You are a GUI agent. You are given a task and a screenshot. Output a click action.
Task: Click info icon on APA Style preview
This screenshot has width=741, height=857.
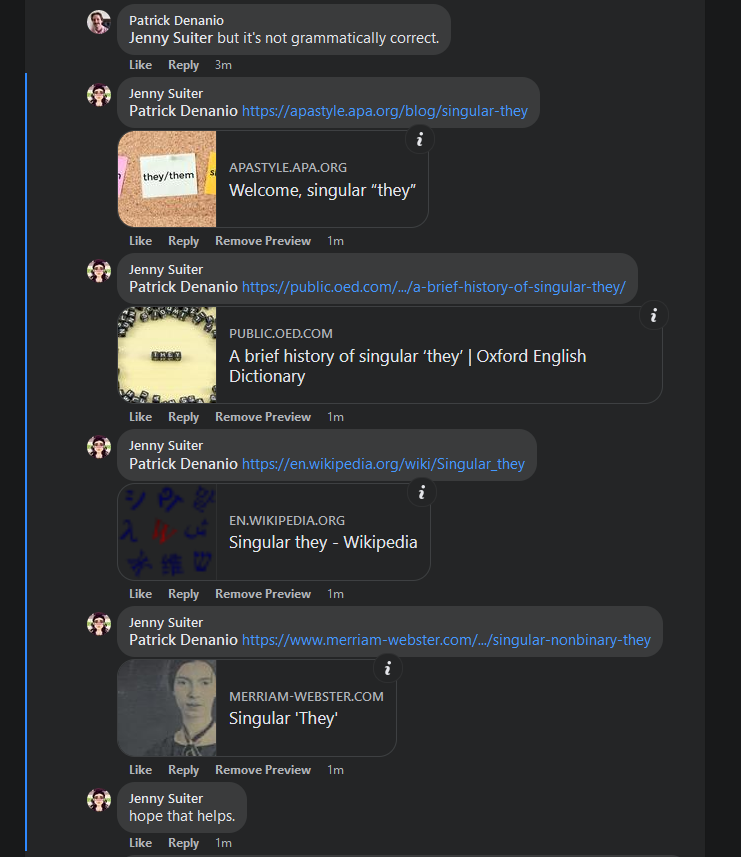pos(420,139)
